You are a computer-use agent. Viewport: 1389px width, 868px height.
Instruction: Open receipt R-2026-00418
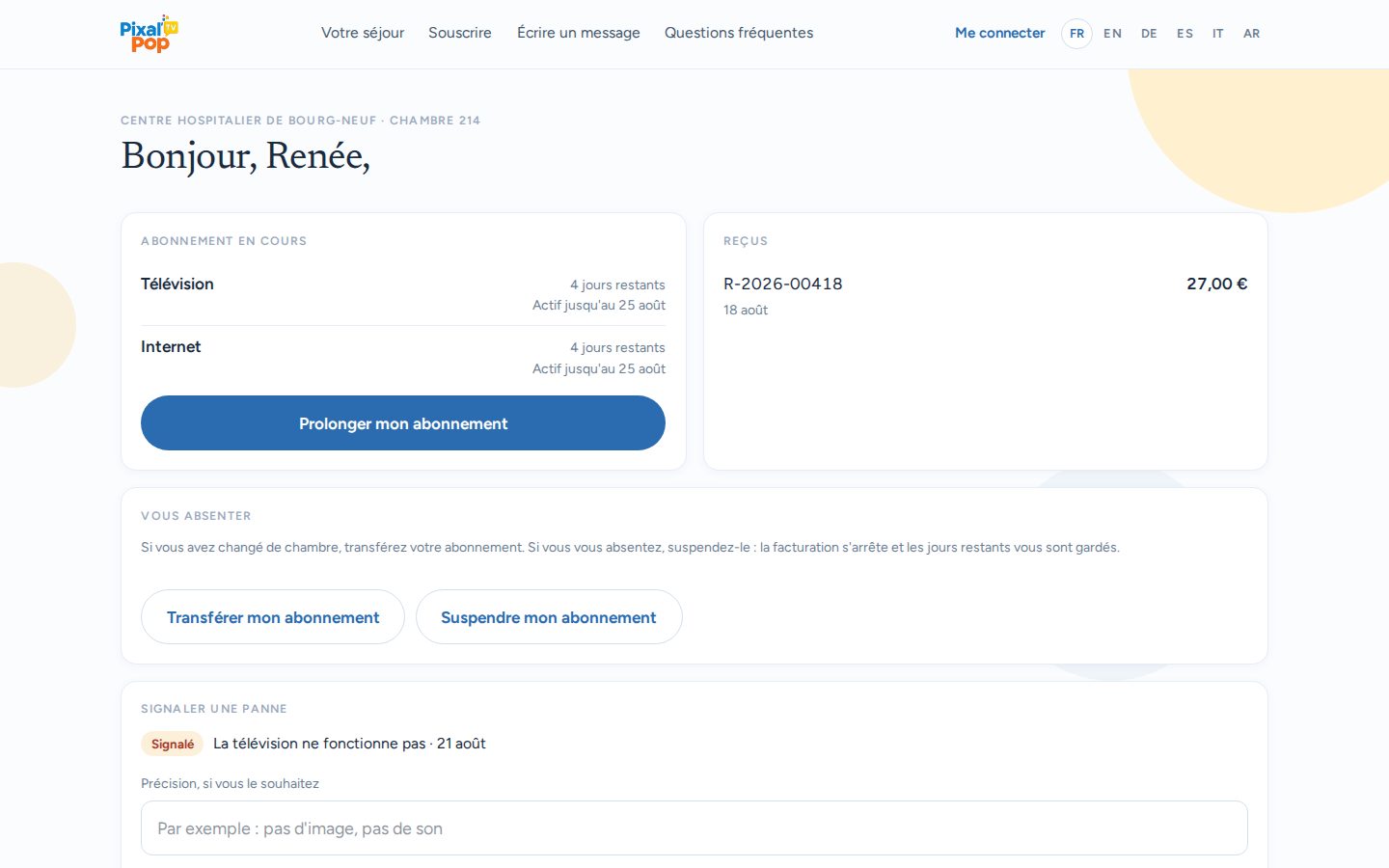click(x=783, y=284)
